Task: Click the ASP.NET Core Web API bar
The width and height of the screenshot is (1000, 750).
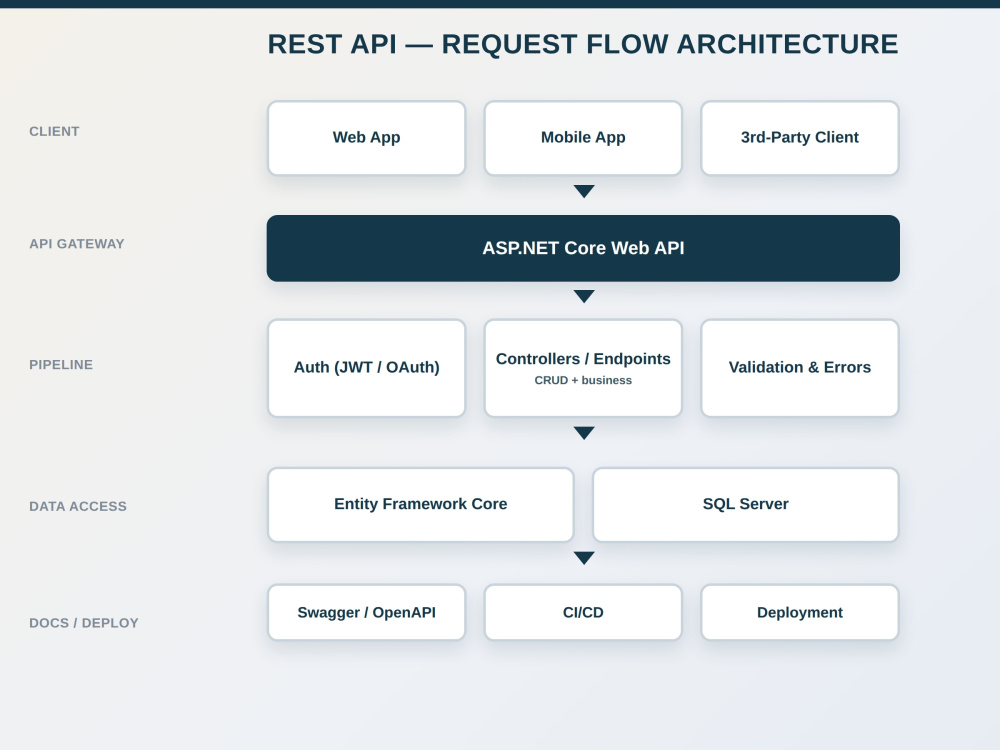Action: [x=583, y=248]
